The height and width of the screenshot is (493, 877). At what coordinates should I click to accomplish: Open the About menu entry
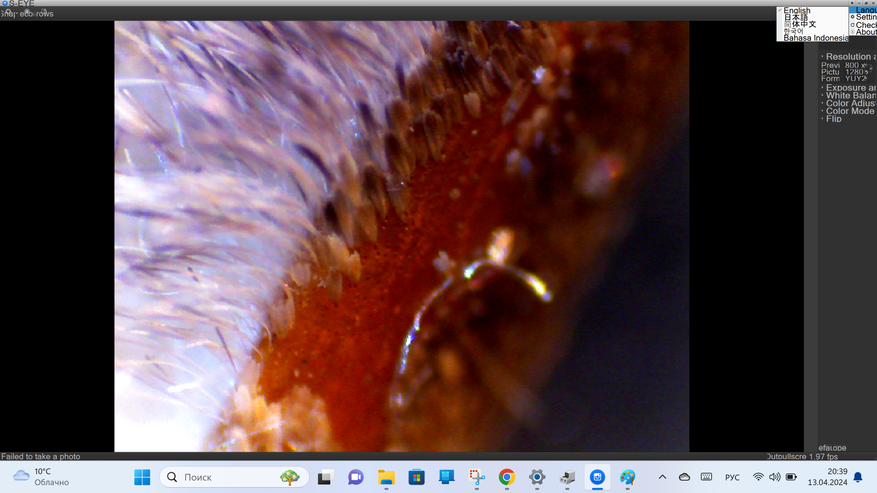(863, 32)
